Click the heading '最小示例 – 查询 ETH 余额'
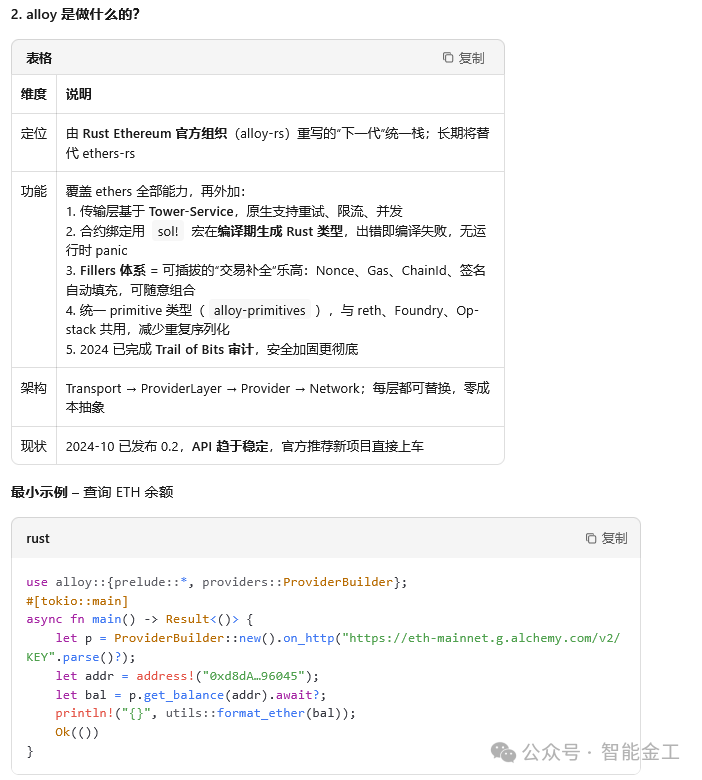Screen dimensions: 702x780 pos(92,492)
